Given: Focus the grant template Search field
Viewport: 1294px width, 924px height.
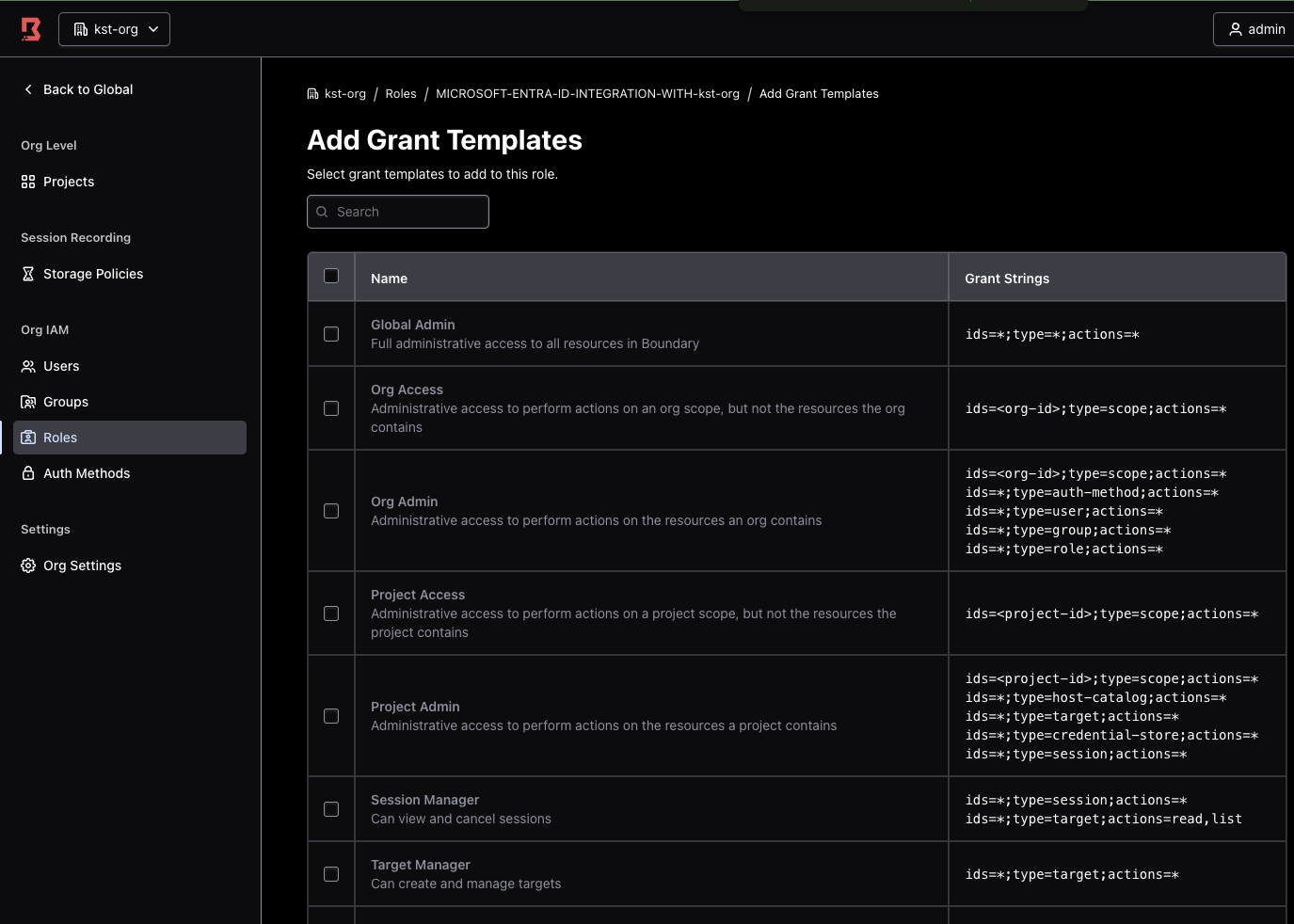Looking at the screenshot, I should (x=398, y=212).
